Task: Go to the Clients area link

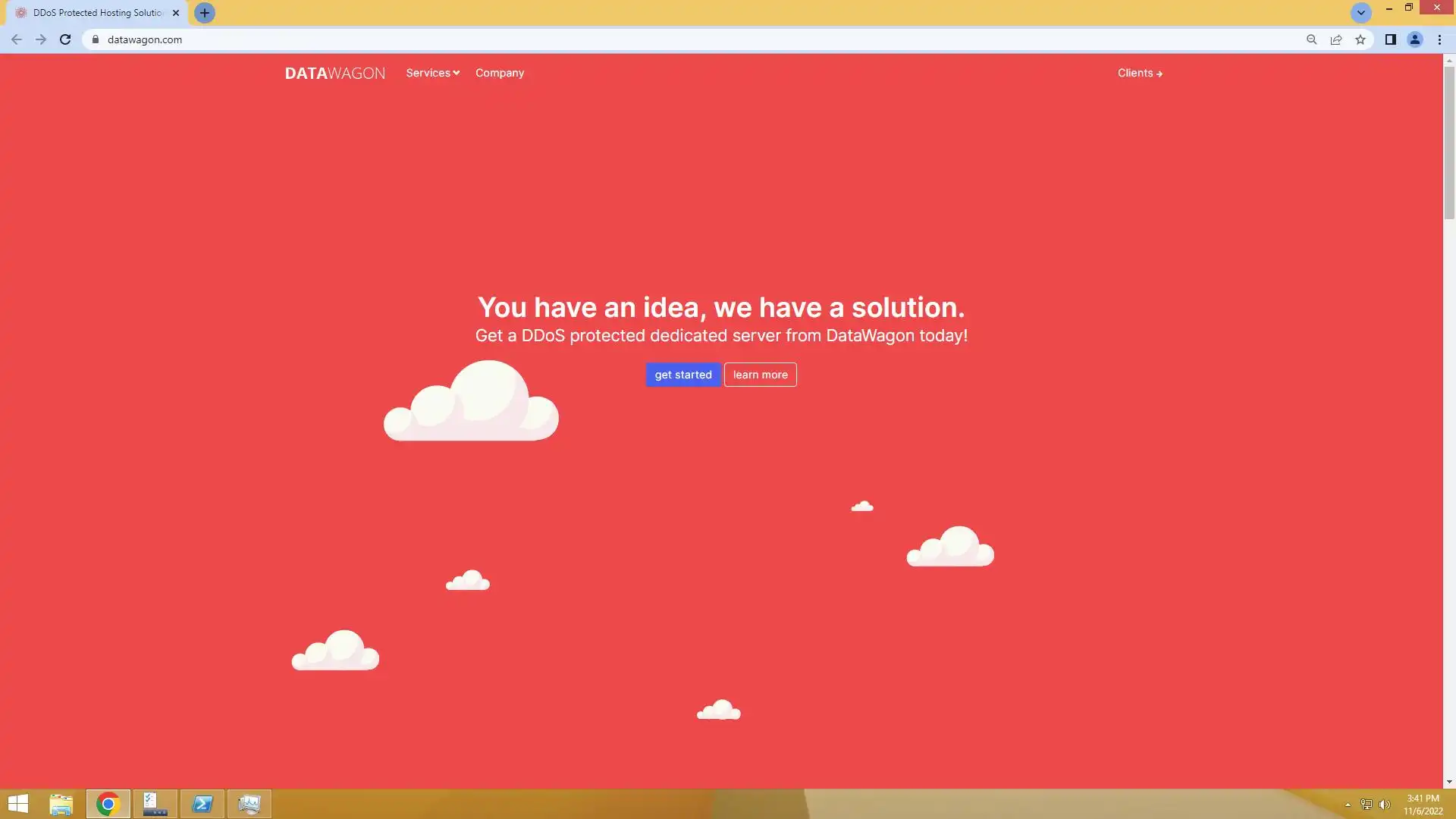Action: 1139,73
